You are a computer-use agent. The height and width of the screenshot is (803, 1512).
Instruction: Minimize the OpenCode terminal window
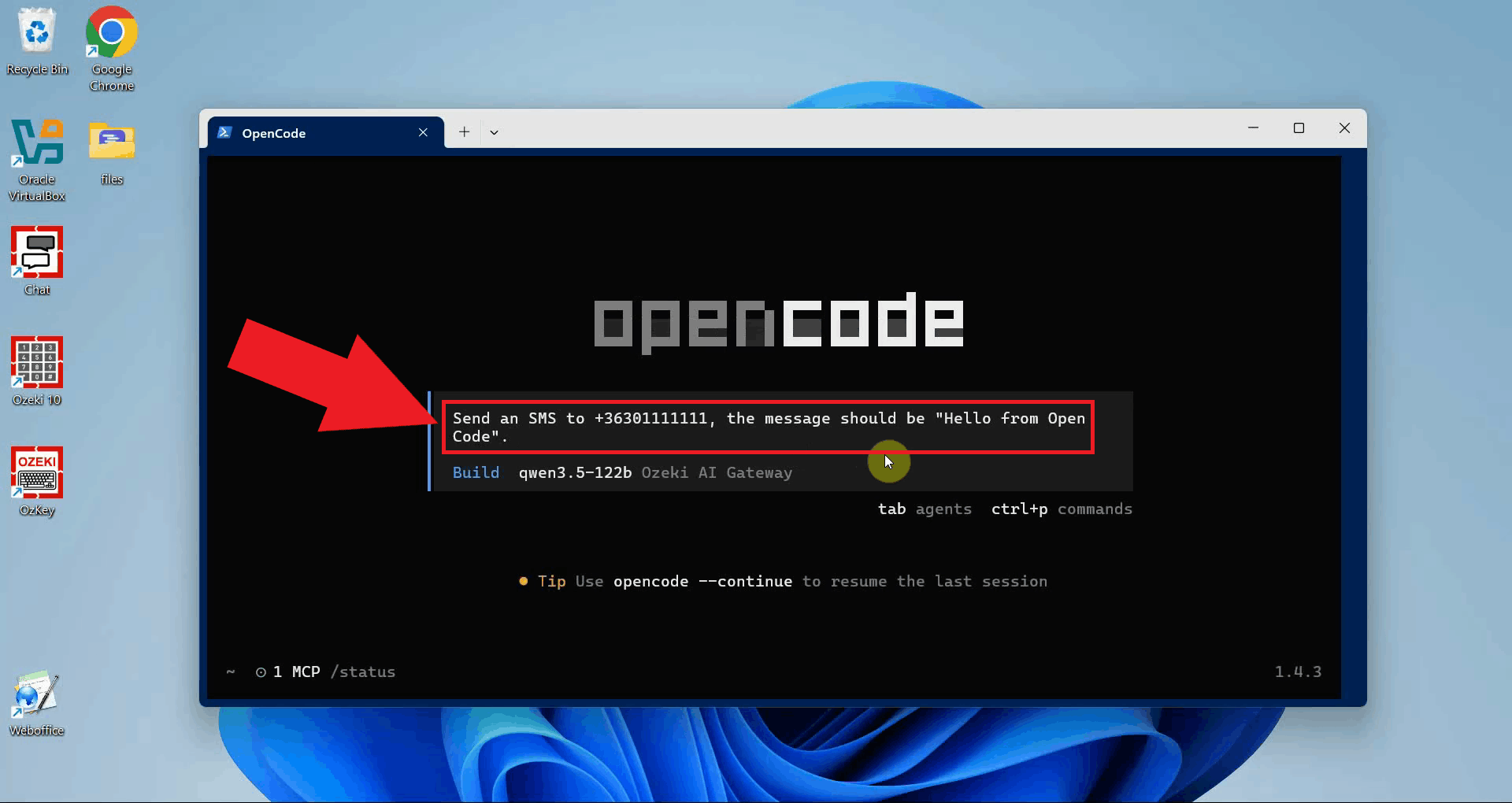point(1254,128)
